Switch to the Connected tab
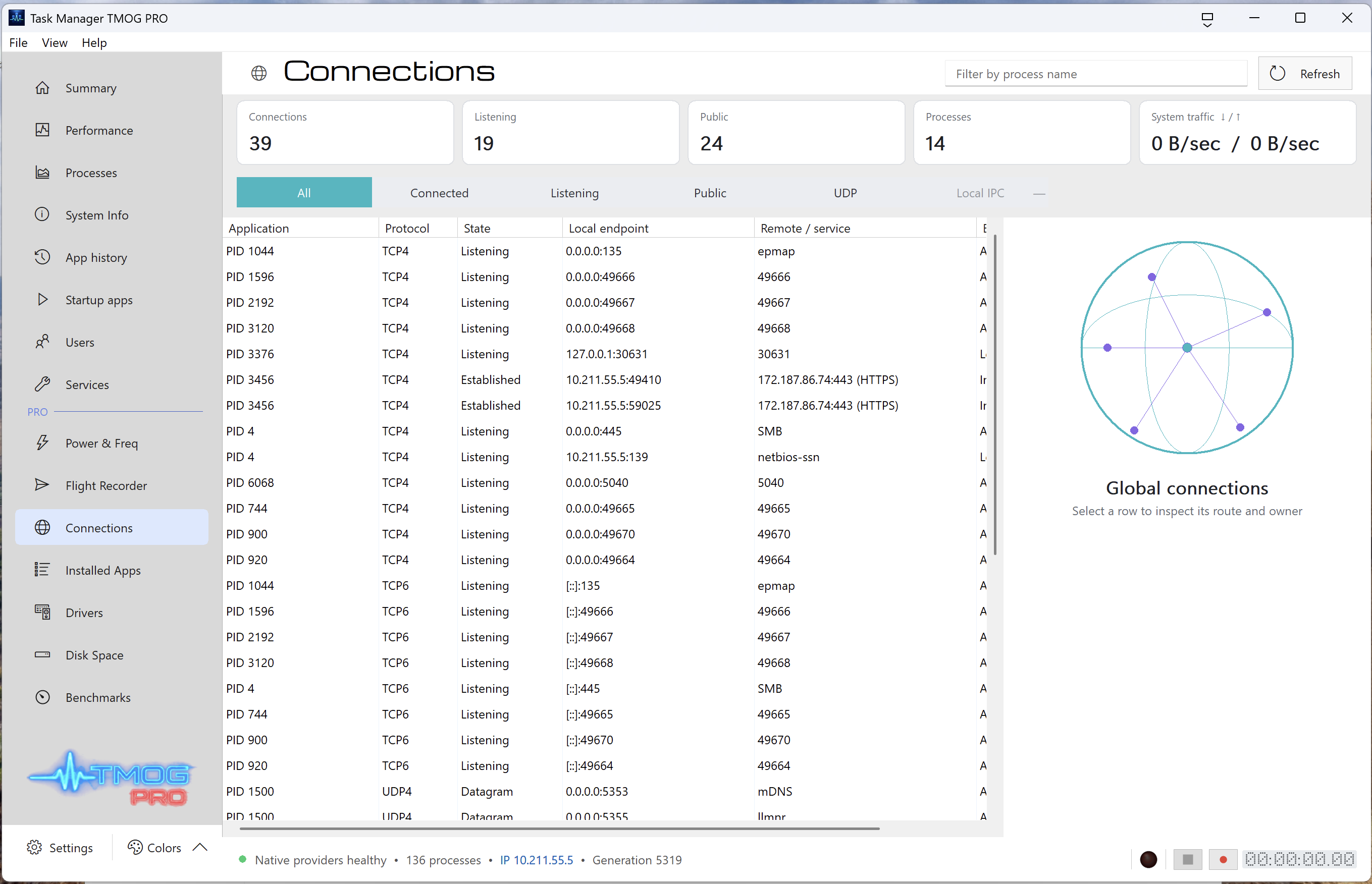 pyautogui.click(x=439, y=193)
